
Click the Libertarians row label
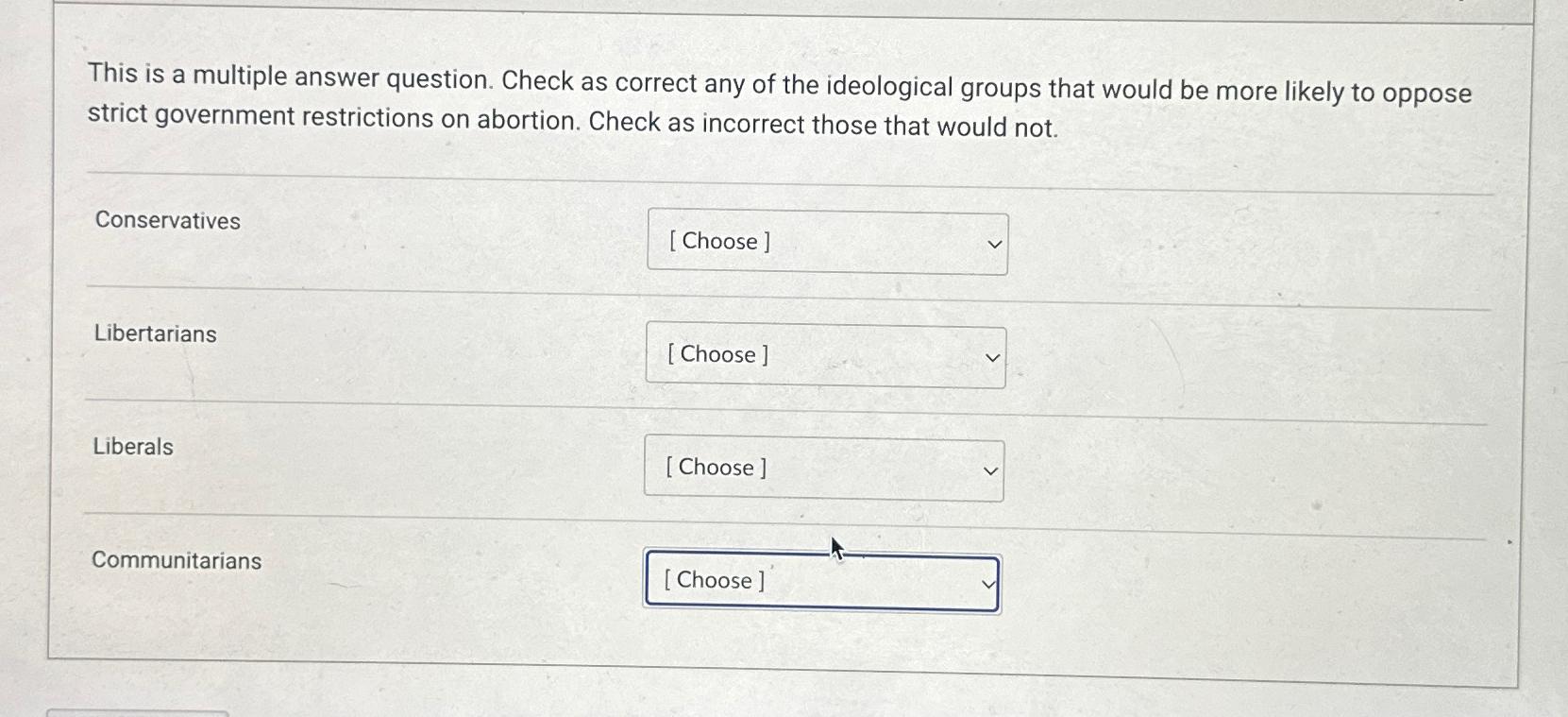[155, 333]
